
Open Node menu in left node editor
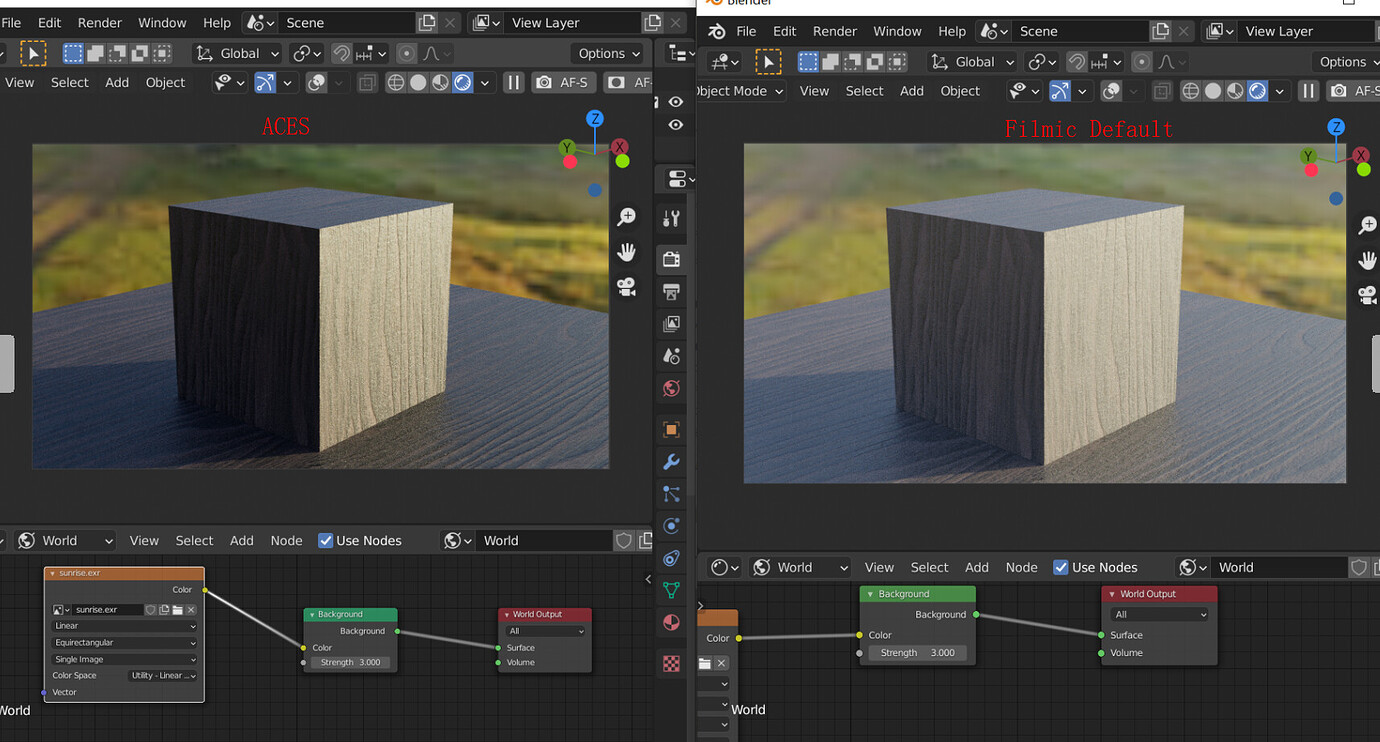pyautogui.click(x=286, y=540)
